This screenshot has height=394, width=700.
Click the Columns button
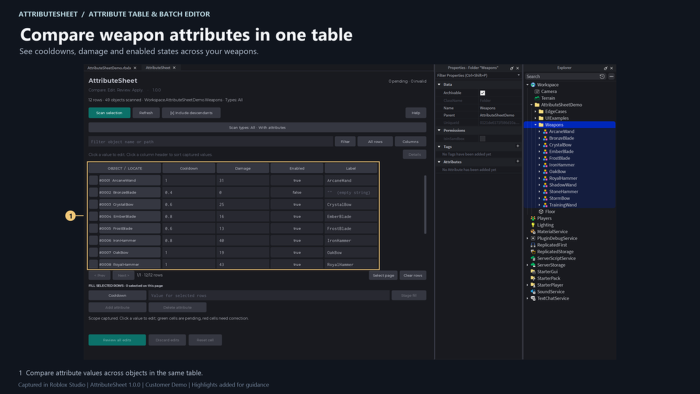click(x=410, y=141)
